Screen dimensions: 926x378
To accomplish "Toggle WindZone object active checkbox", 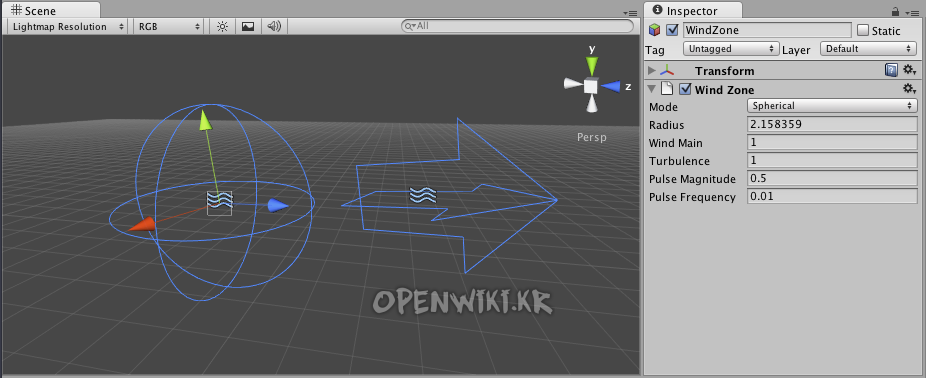I will tap(672, 30).
